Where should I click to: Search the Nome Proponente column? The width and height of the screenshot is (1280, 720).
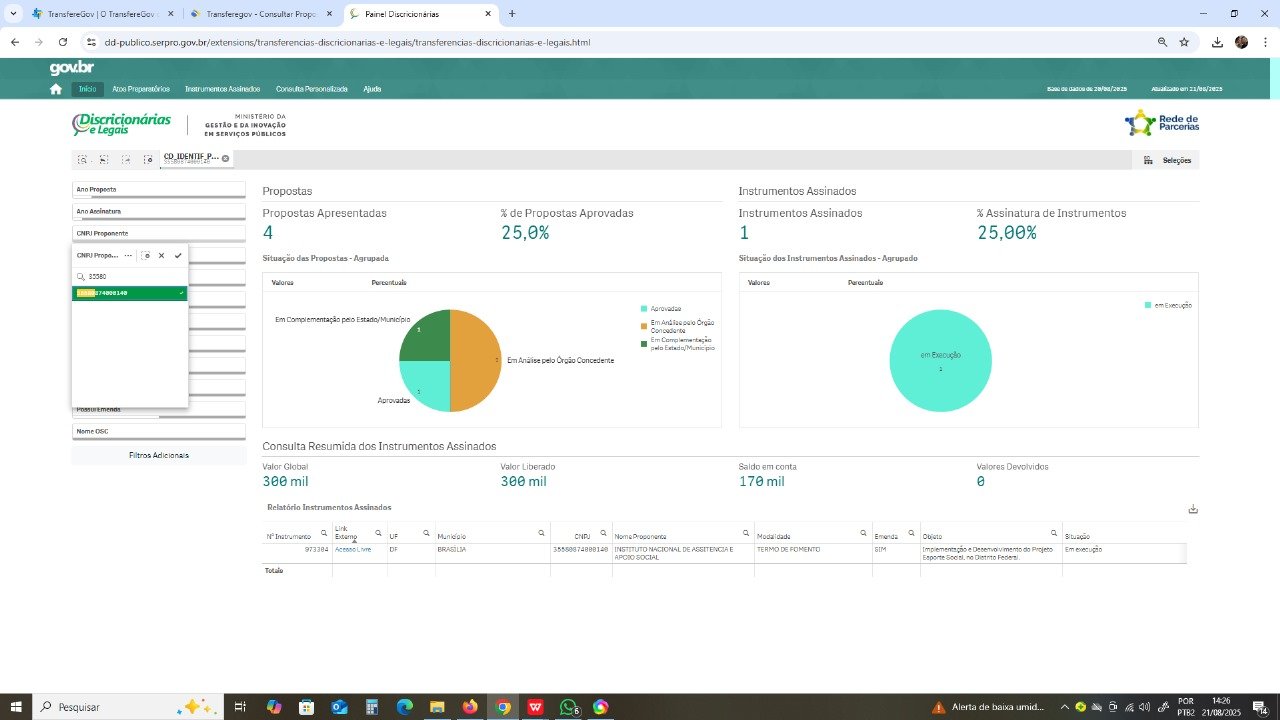click(x=746, y=533)
